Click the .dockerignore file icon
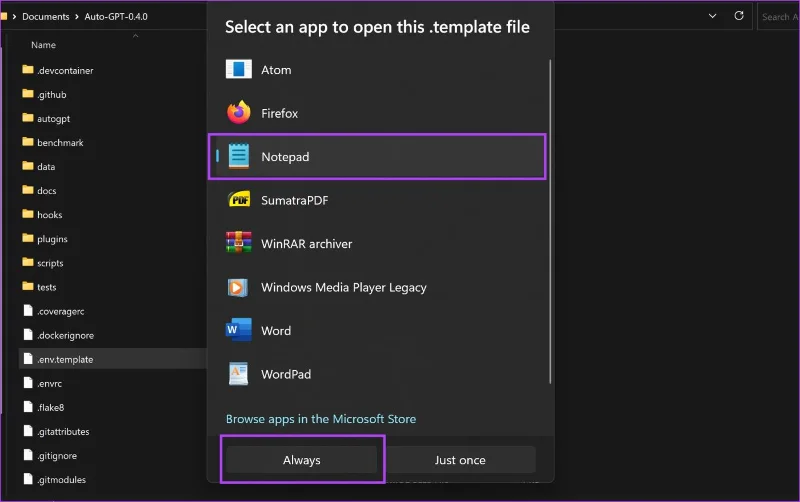Viewport: 800px width, 502px height. point(29,334)
